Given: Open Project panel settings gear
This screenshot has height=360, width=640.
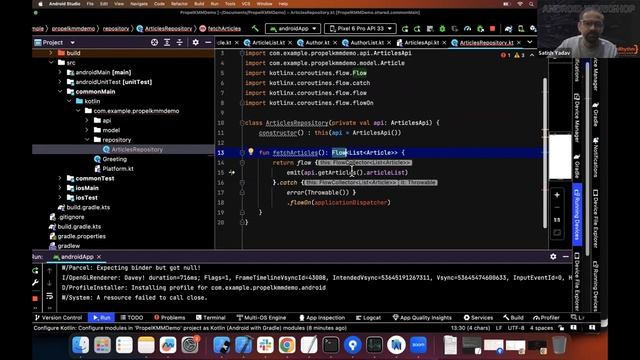Looking at the screenshot, I should coord(196,42).
